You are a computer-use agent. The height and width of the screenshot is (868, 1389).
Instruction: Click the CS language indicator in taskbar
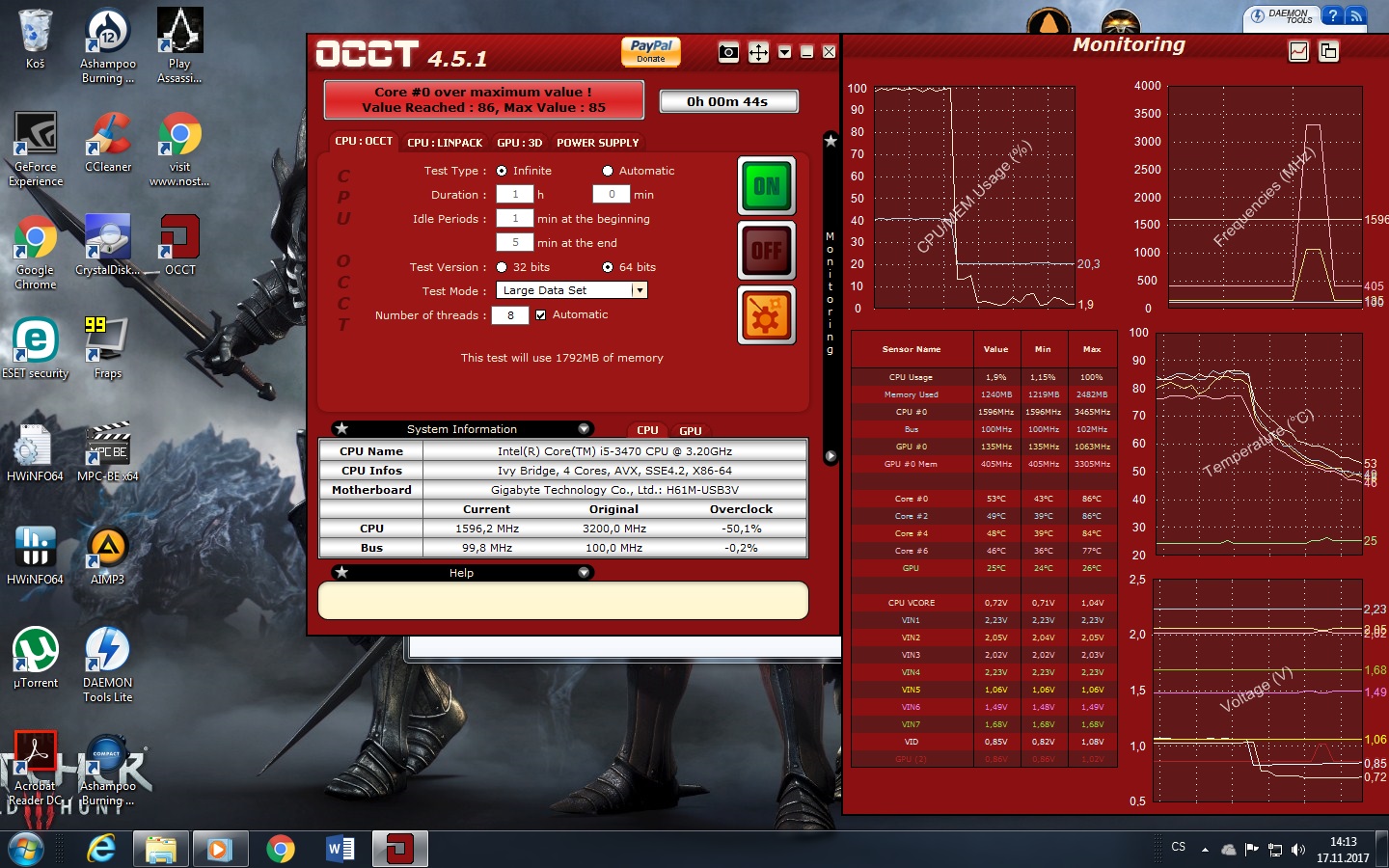coord(1179,847)
